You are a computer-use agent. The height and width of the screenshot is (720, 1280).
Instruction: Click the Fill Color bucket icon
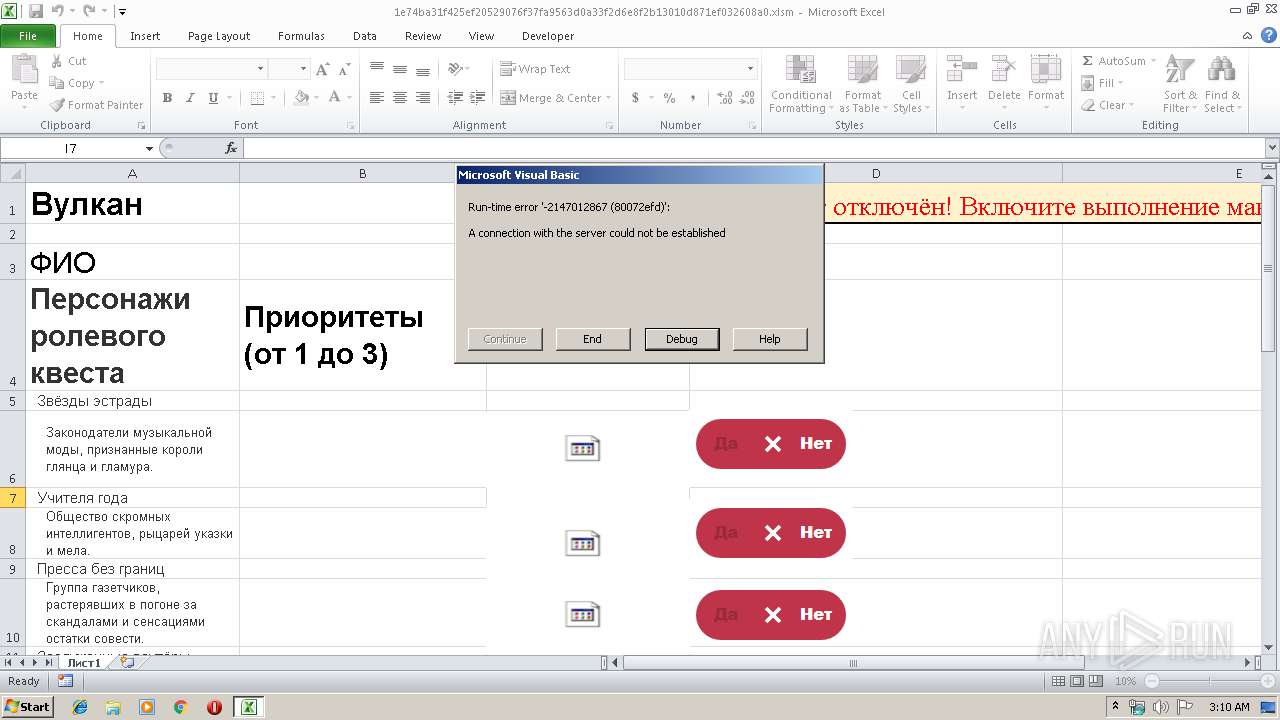click(x=301, y=98)
